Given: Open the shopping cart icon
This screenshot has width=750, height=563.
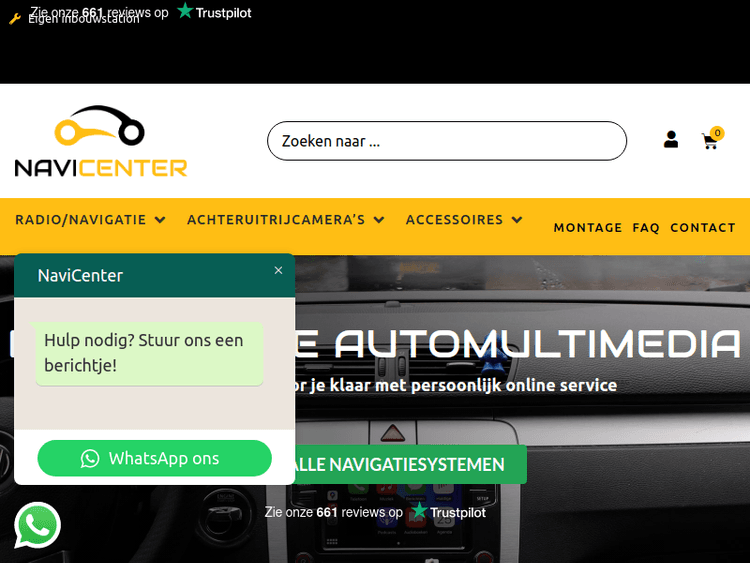Looking at the screenshot, I should (709, 142).
